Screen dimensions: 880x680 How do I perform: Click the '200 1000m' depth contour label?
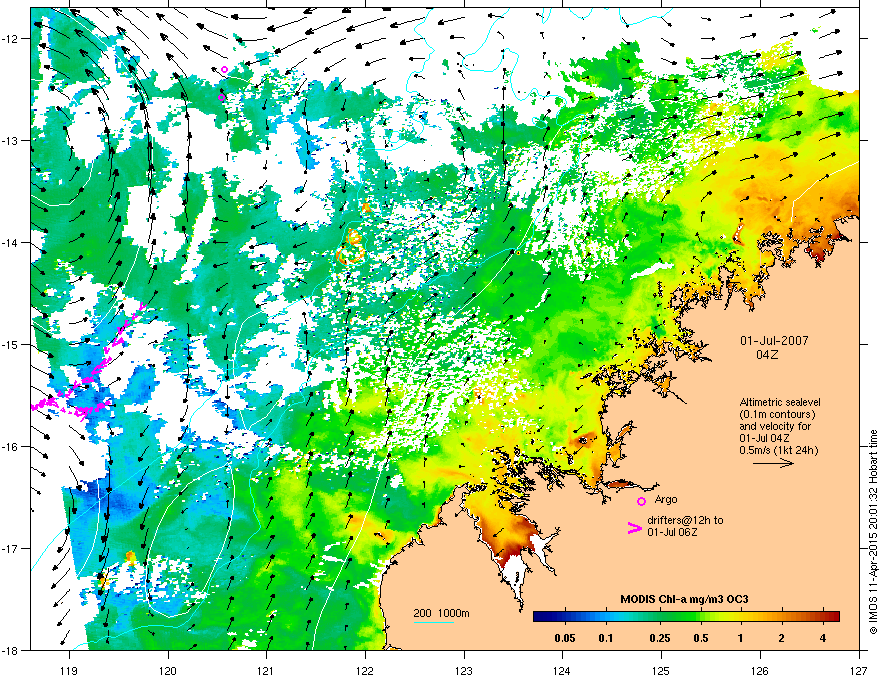pyautogui.click(x=441, y=613)
